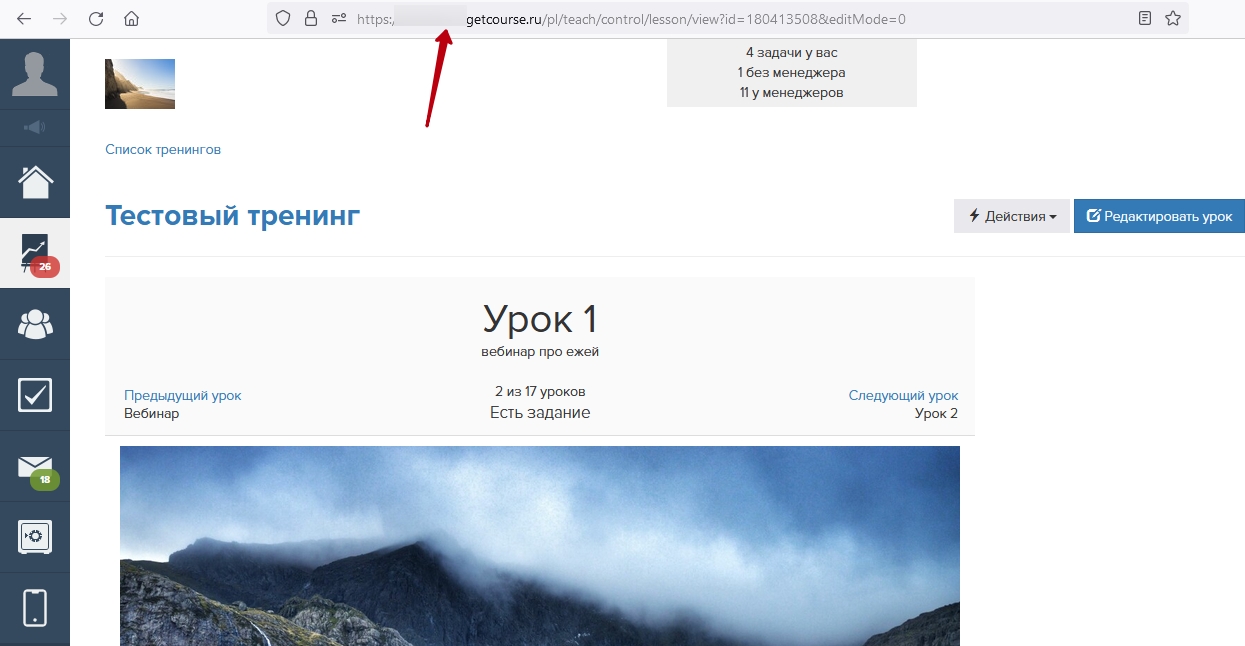Screen dimensions: 1245x646
Task: Navigate to Предыдущий урок
Action: (x=182, y=395)
